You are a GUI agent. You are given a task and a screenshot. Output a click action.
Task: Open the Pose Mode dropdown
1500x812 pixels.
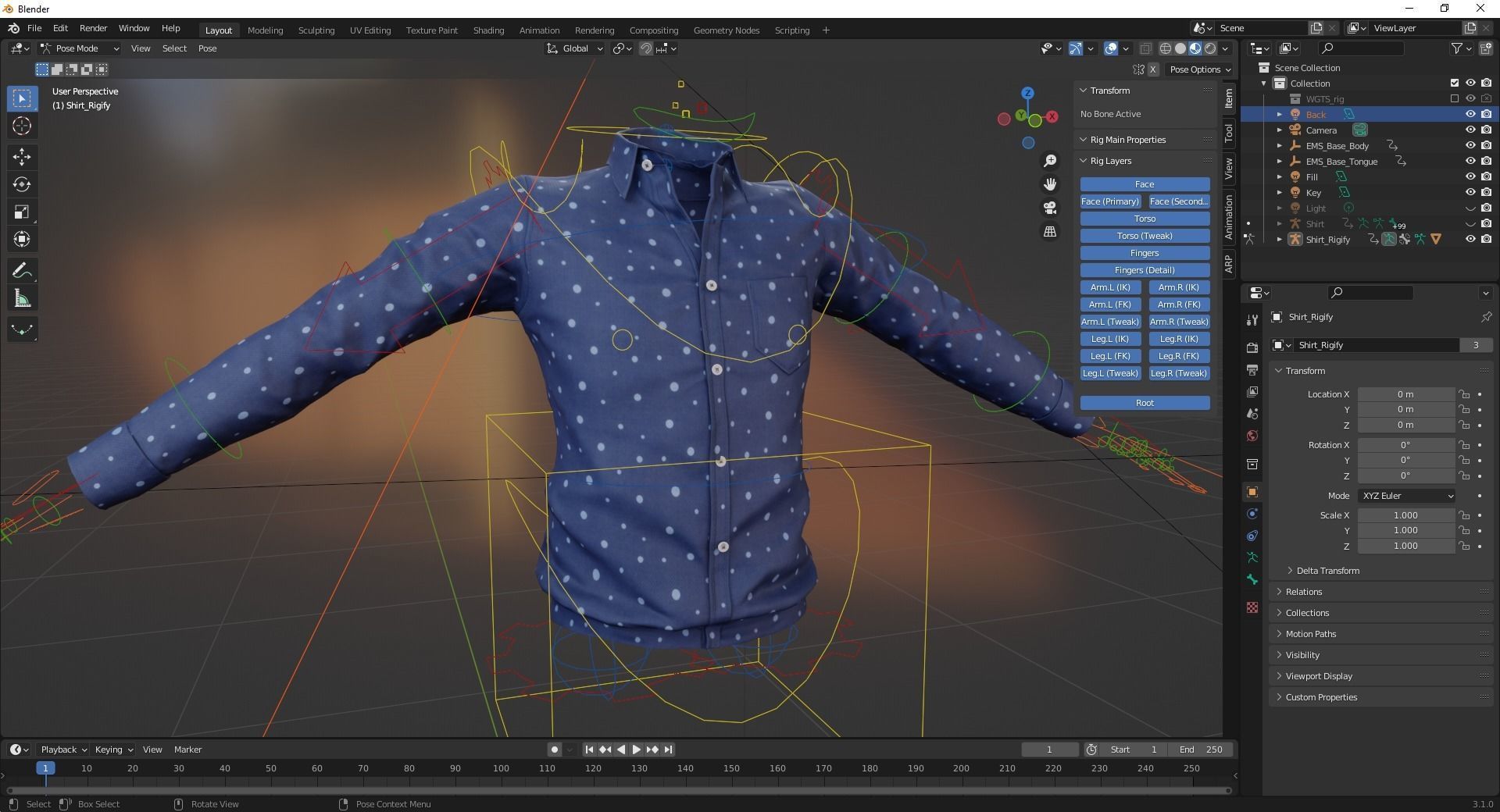[x=80, y=48]
